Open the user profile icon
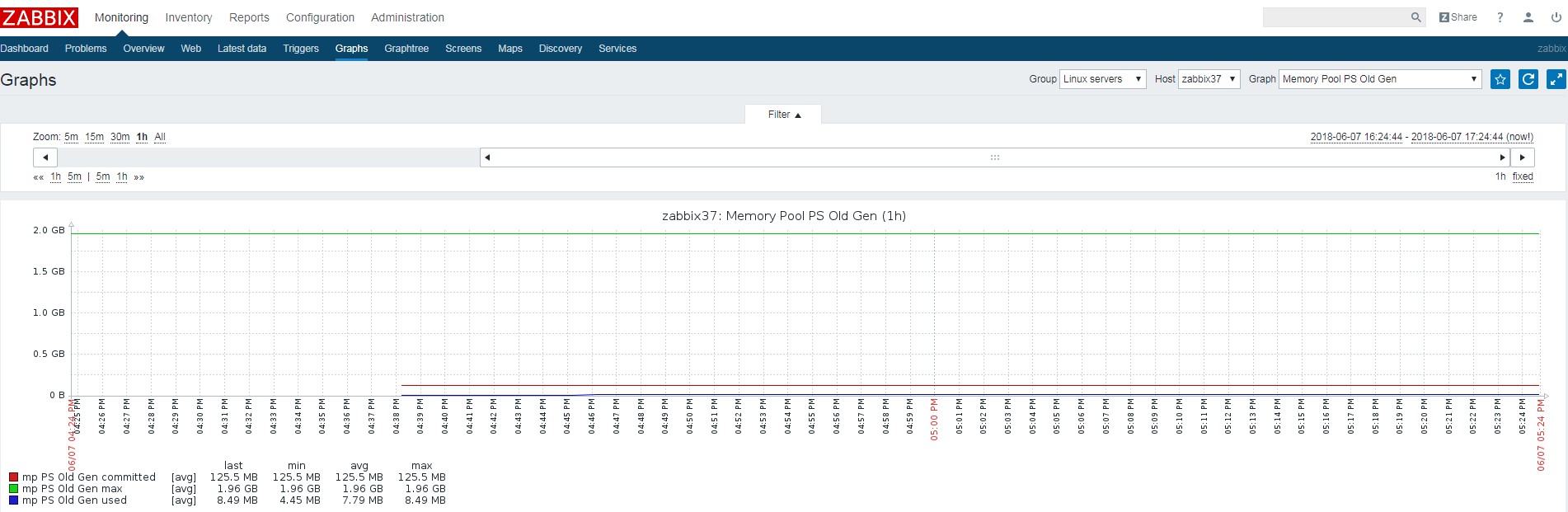The width and height of the screenshot is (1568, 512). click(1528, 17)
